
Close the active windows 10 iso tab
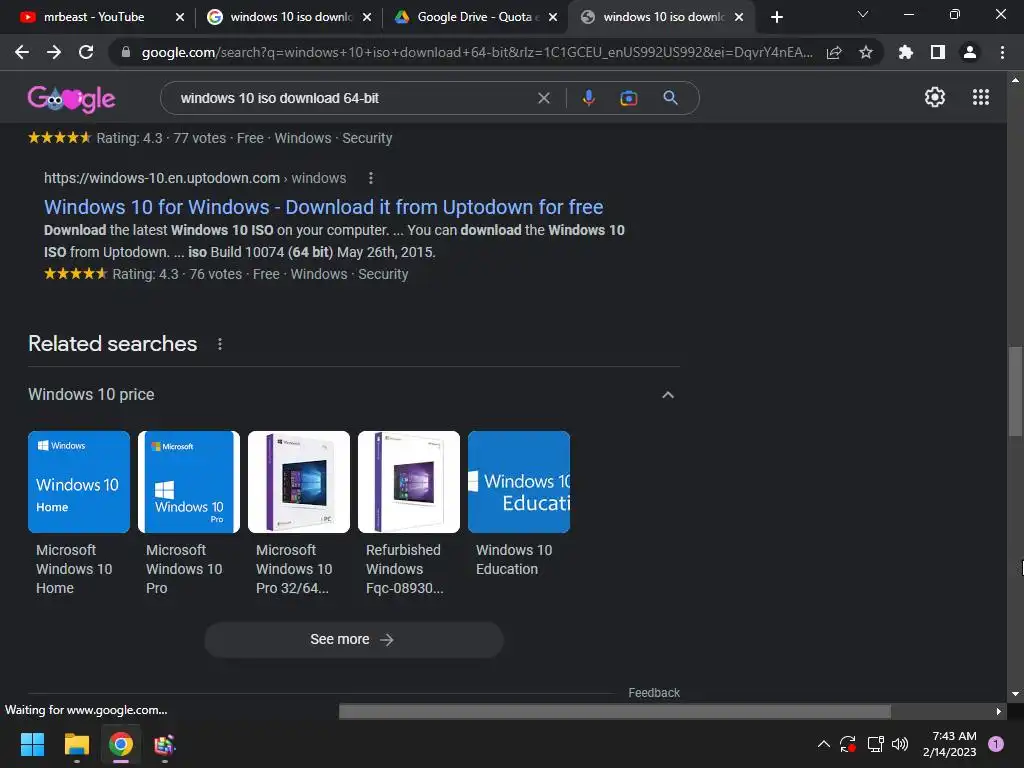[x=739, y=17]
